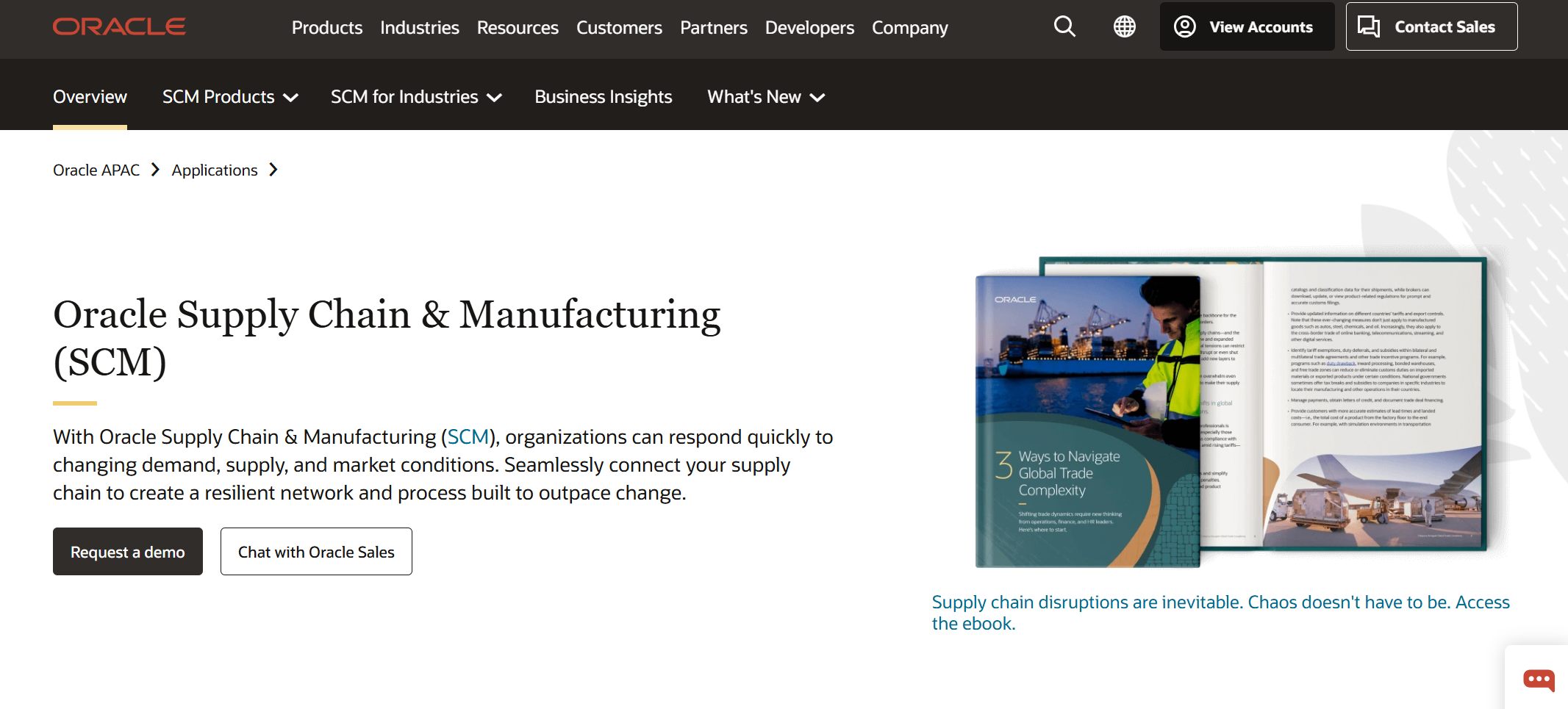The image size is (1568, 709).
Task: Open the Developers menu
Action: tap(809, 27)
